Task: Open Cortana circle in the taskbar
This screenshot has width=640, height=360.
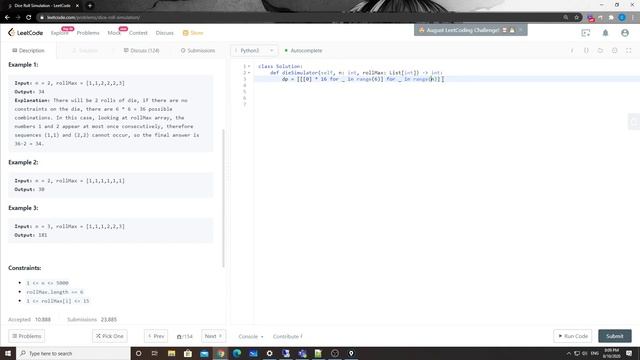Action: (138, 353)
